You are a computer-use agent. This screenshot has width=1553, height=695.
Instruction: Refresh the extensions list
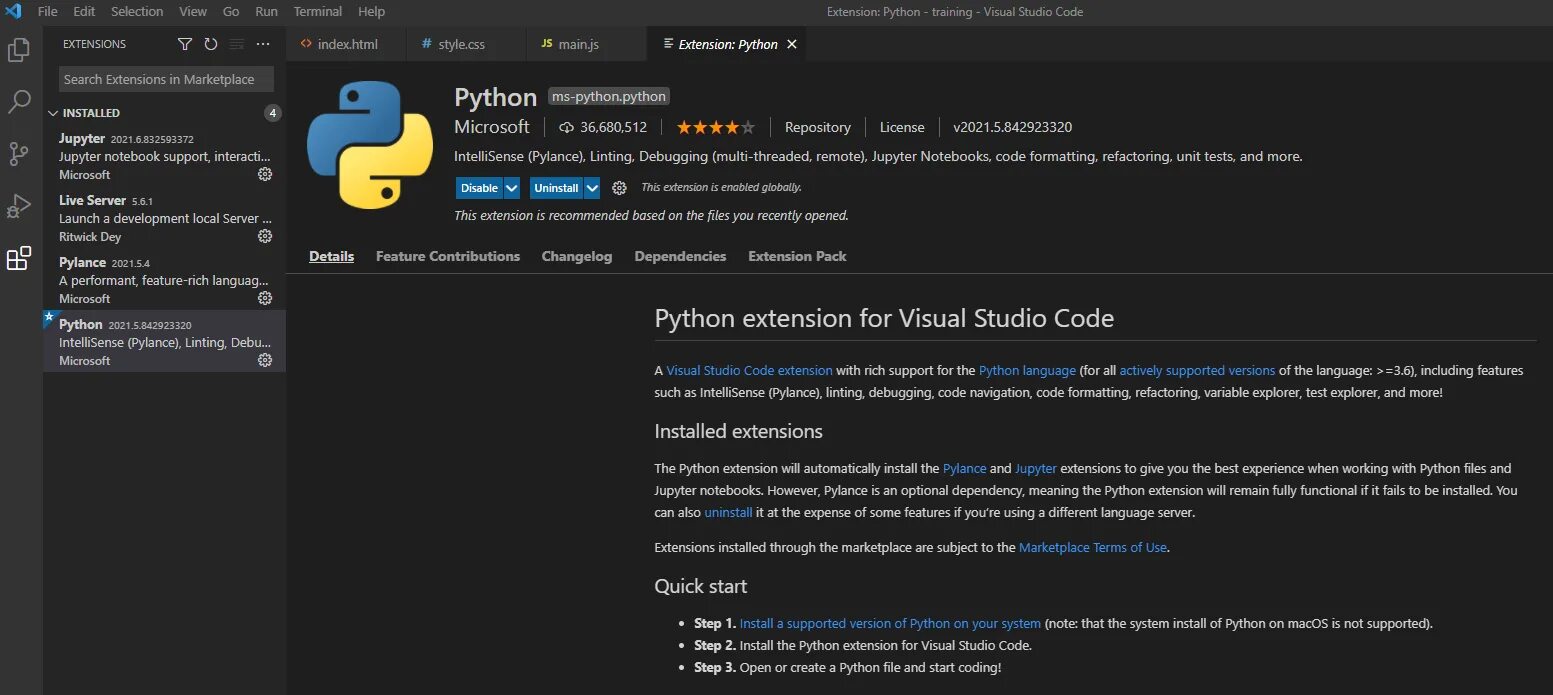pos(210,44)
